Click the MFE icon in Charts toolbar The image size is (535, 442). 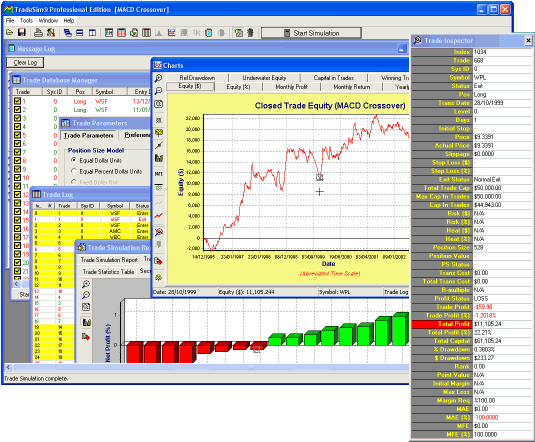coord(159,174)
